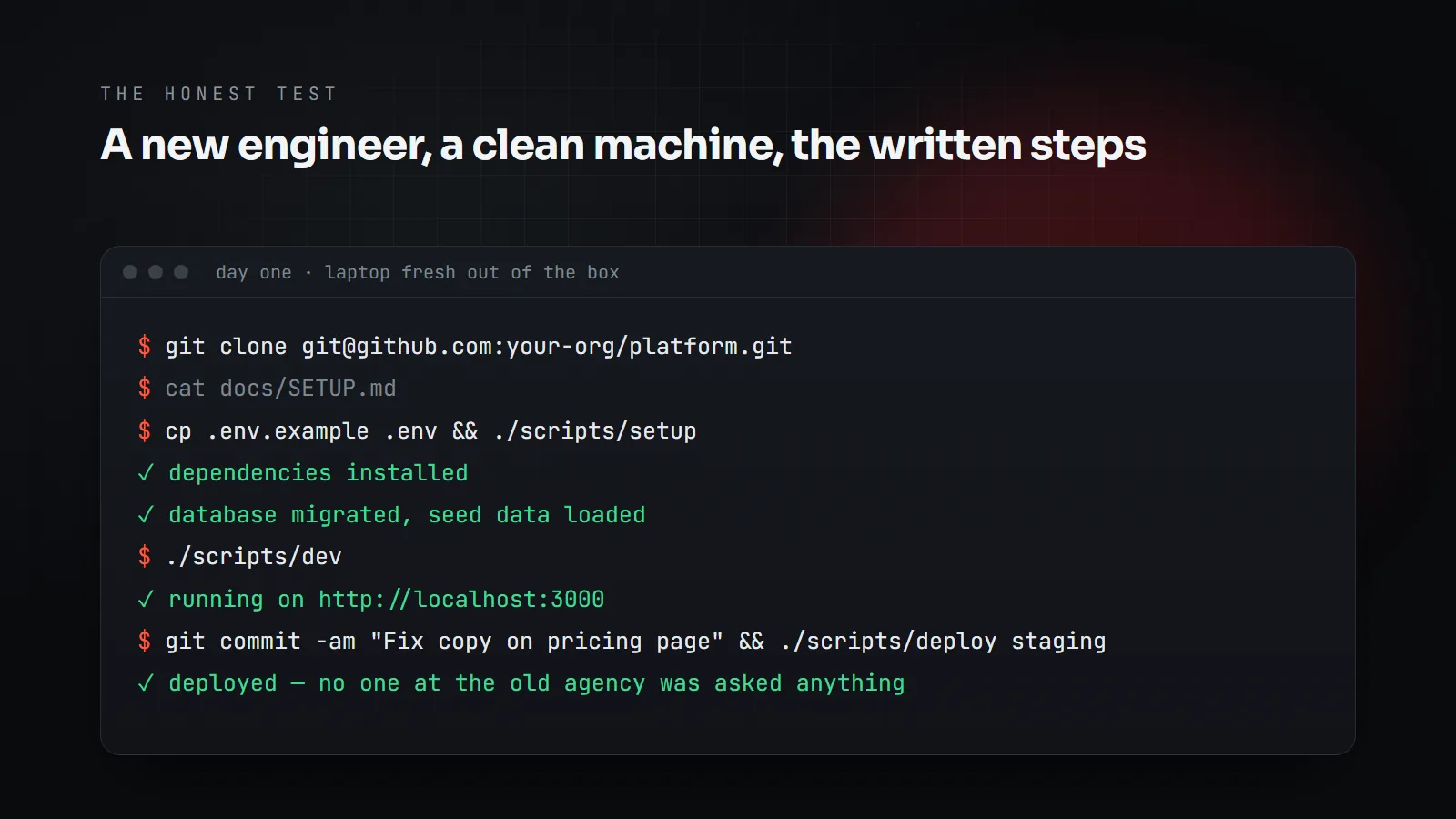
Task: Open the http://localhost:3000 link
Action: (461, 600)
